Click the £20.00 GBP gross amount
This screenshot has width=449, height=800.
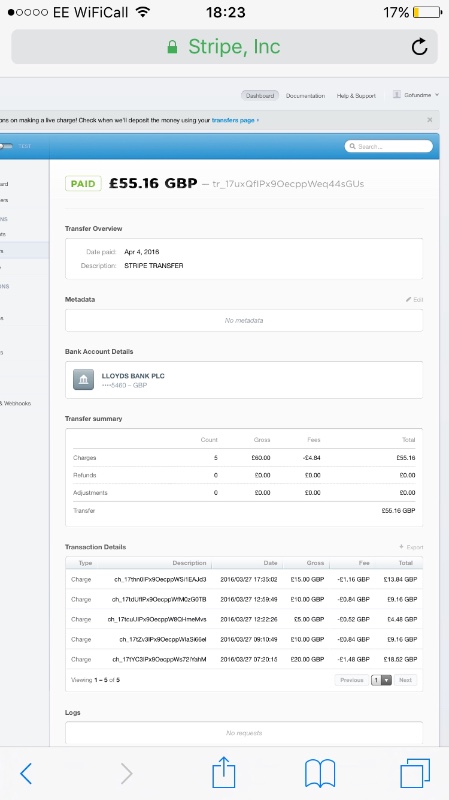[307, 659]
